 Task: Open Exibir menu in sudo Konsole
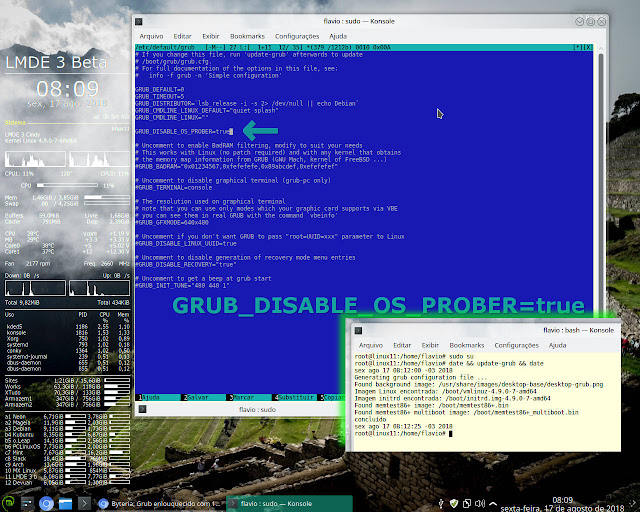tap(211, 36)
